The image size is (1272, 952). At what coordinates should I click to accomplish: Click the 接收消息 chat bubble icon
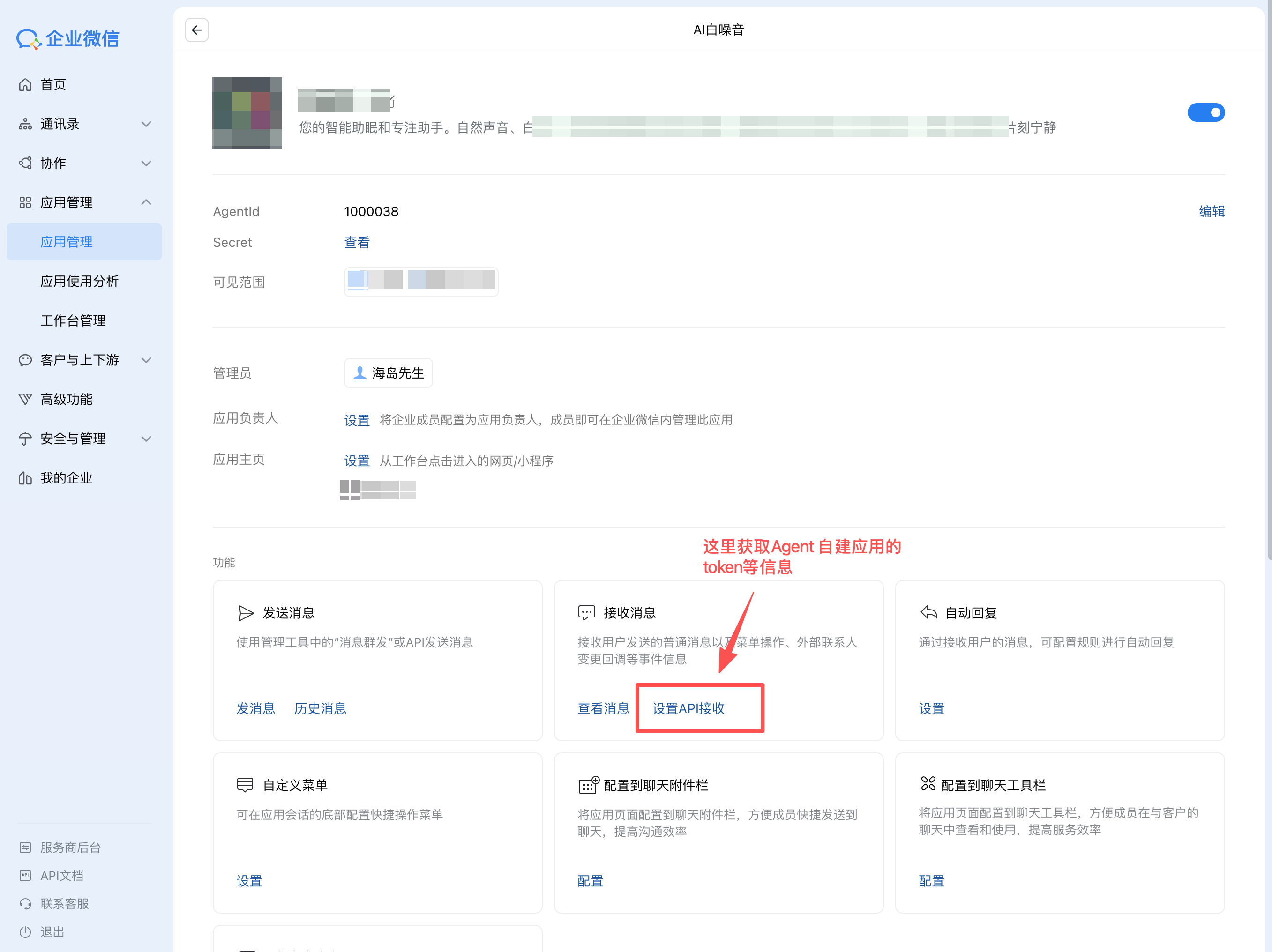pos(586,613)
